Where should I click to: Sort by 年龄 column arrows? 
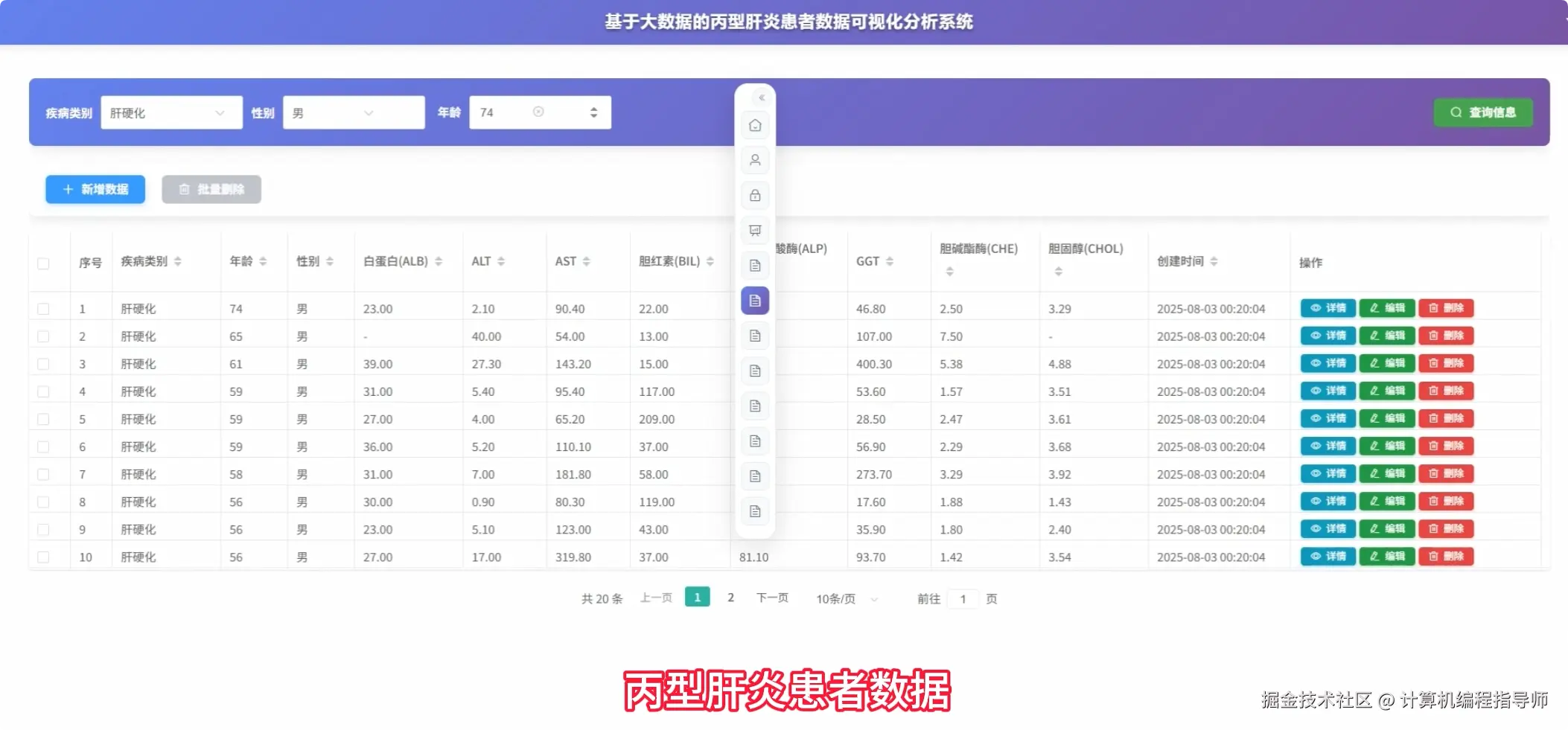(263, 261)
